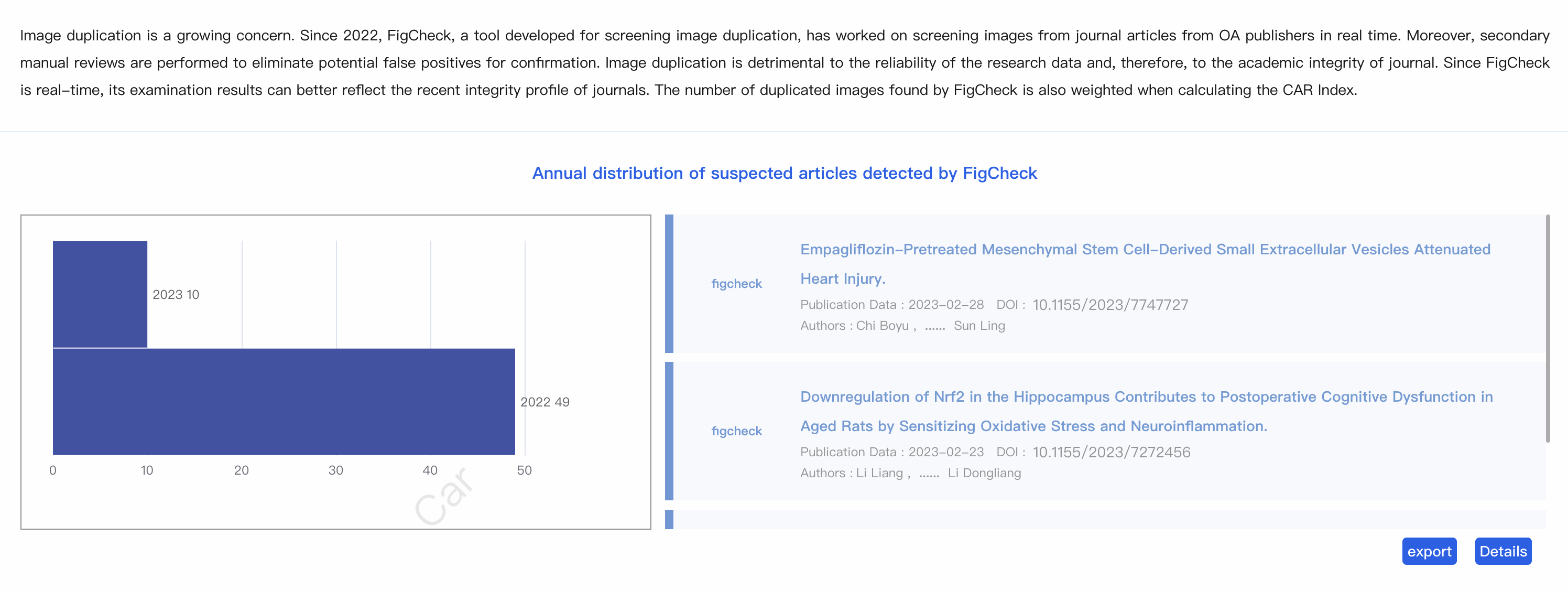Screen dimensions: 1568x590
Task: Click the export button
Action: (1429, 551)
